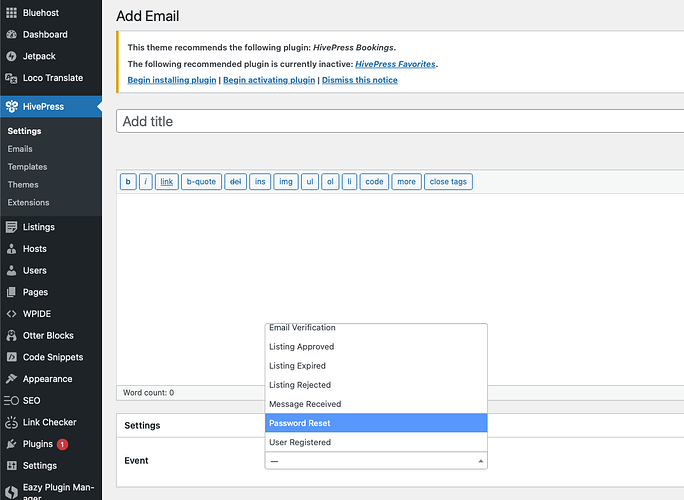The width and height of the screenshot is (684, 500).
Task: Click the Dashboard gauge icon
Action: (11, 34)
